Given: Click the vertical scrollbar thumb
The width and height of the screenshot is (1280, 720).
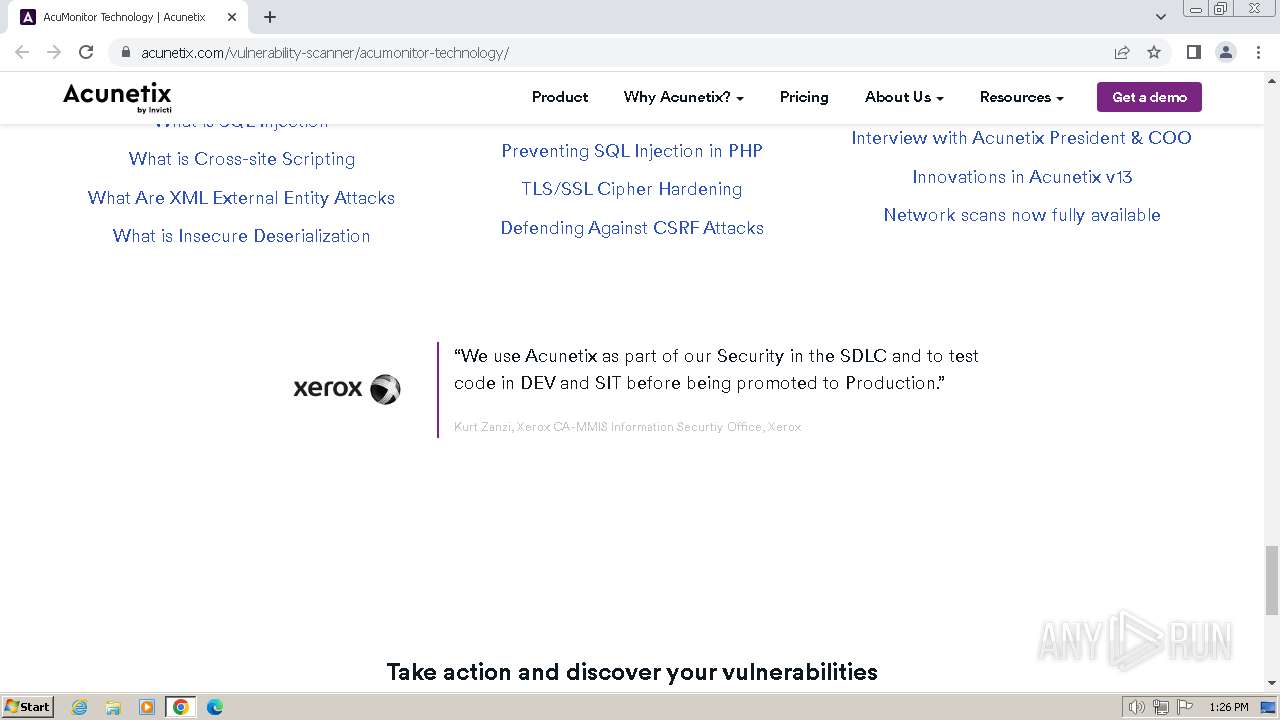Looking at the screenshot, I should coord(1271,580).
